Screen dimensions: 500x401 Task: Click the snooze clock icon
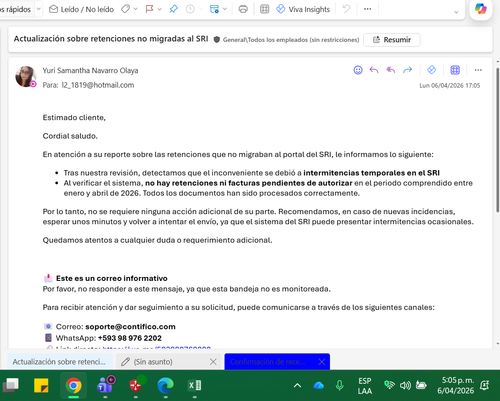190,9
